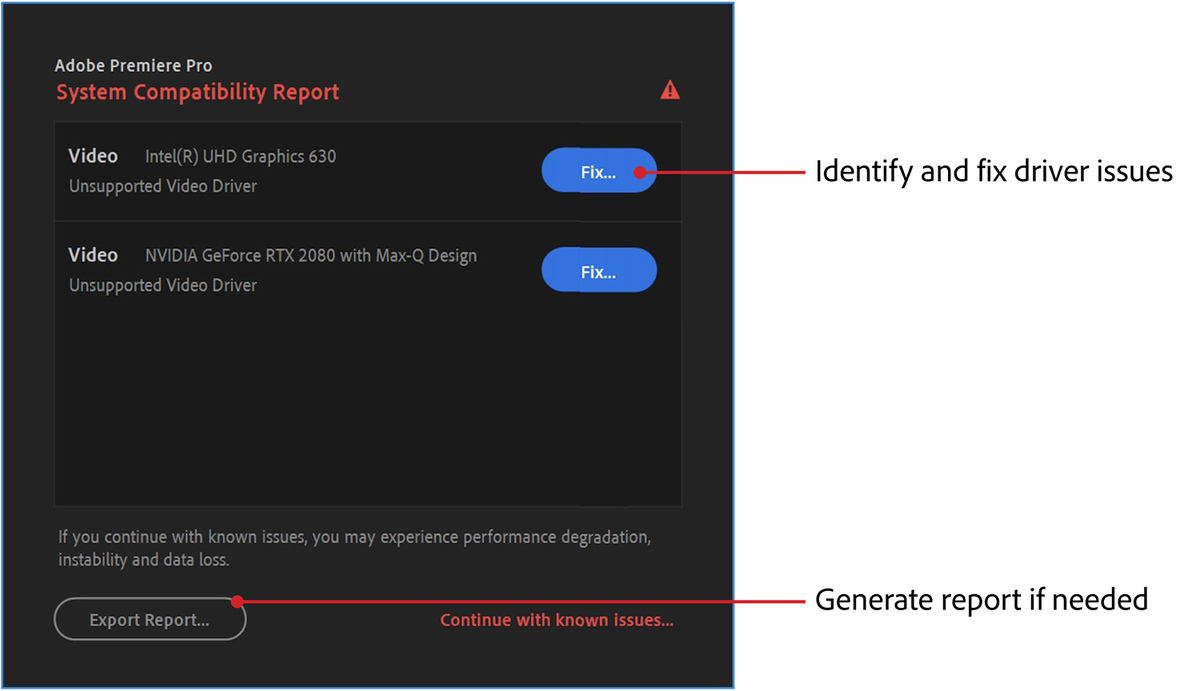The image size is (1200, 691).
Task: Click the System Compatibility Report heading
Action: click(x=198, y=93)
